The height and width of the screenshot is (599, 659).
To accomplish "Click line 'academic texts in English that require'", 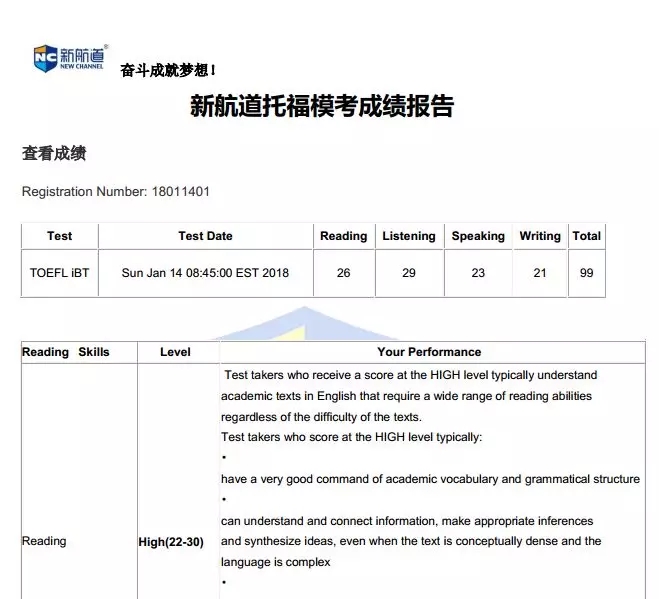I will [406, 396].
